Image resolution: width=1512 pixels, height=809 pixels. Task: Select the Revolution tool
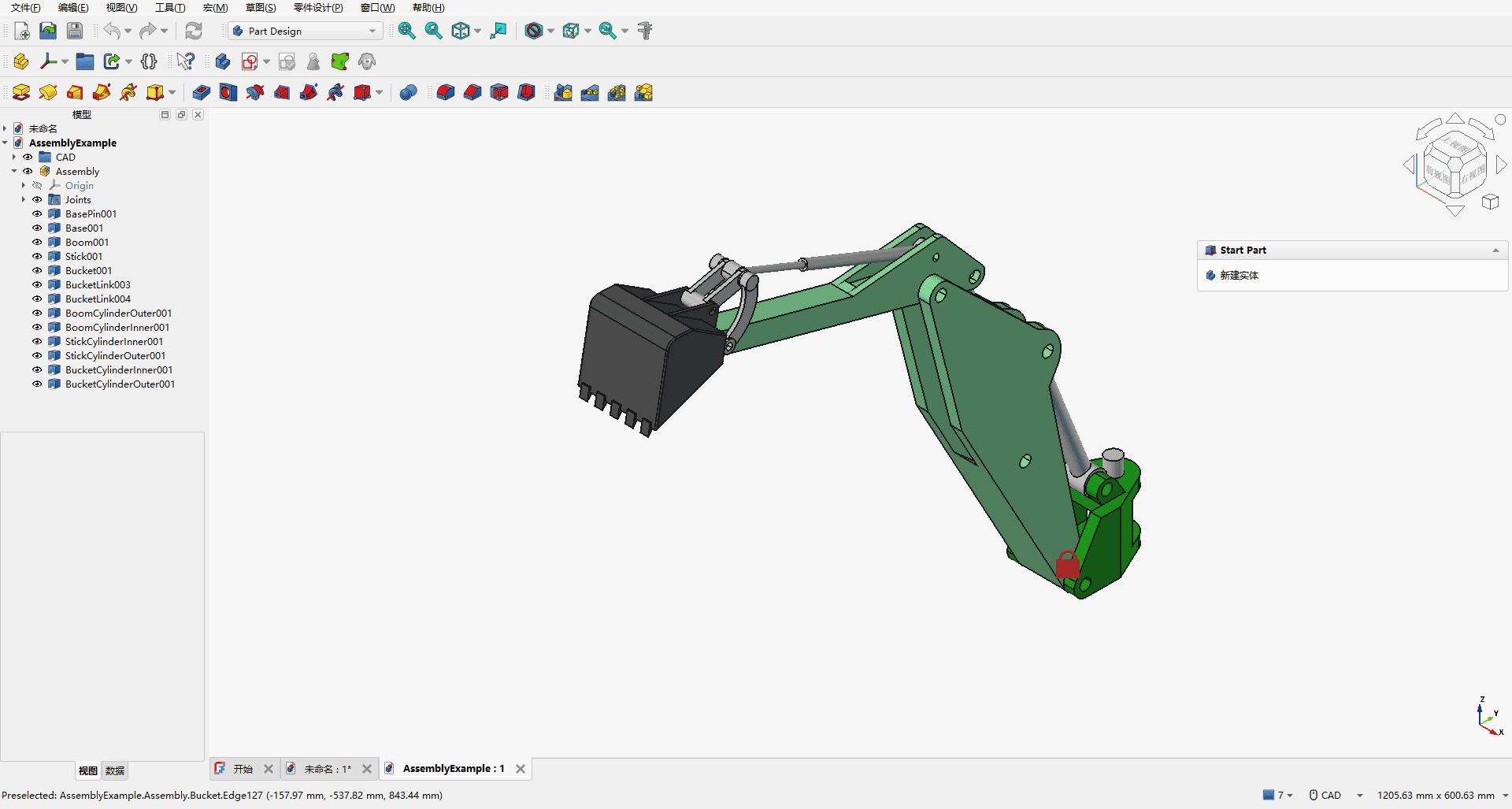(x=48, y=92)
